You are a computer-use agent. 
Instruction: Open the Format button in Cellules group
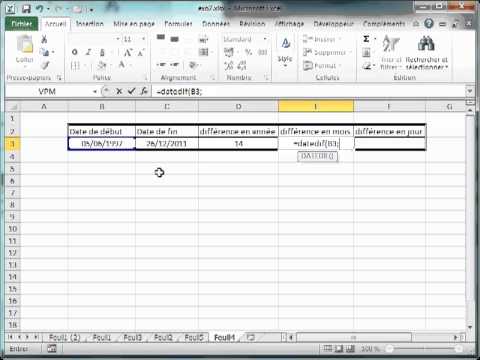322,65
